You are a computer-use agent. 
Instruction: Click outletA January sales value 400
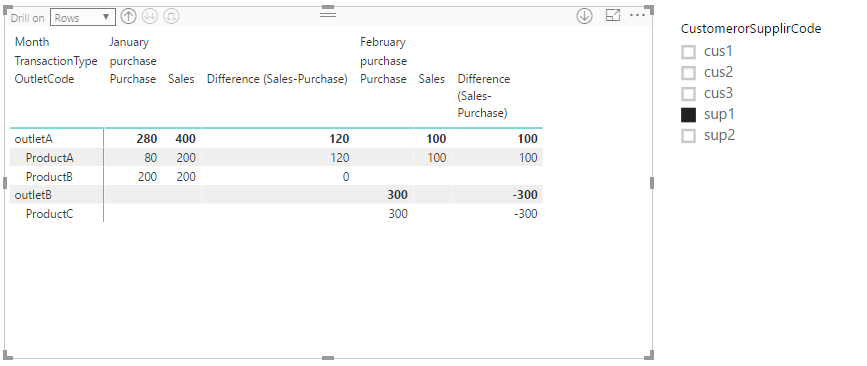185,139
